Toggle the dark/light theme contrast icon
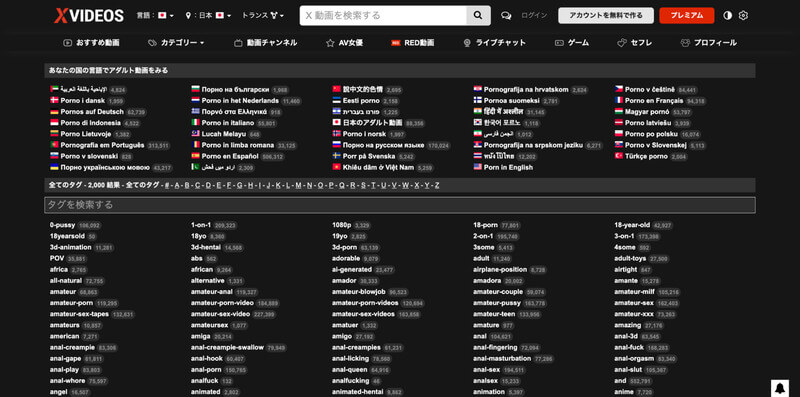The height and width of the screenshot is (397, 800). 728,15
